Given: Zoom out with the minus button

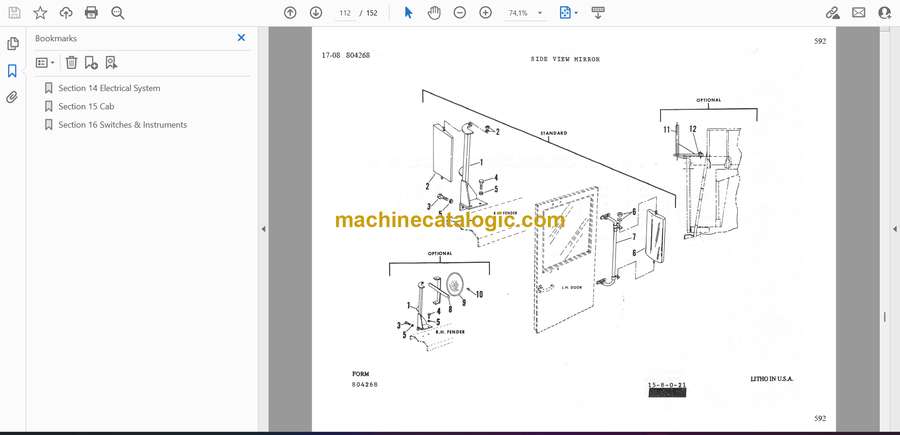Looking at the screenshot, I should [460, 13].
